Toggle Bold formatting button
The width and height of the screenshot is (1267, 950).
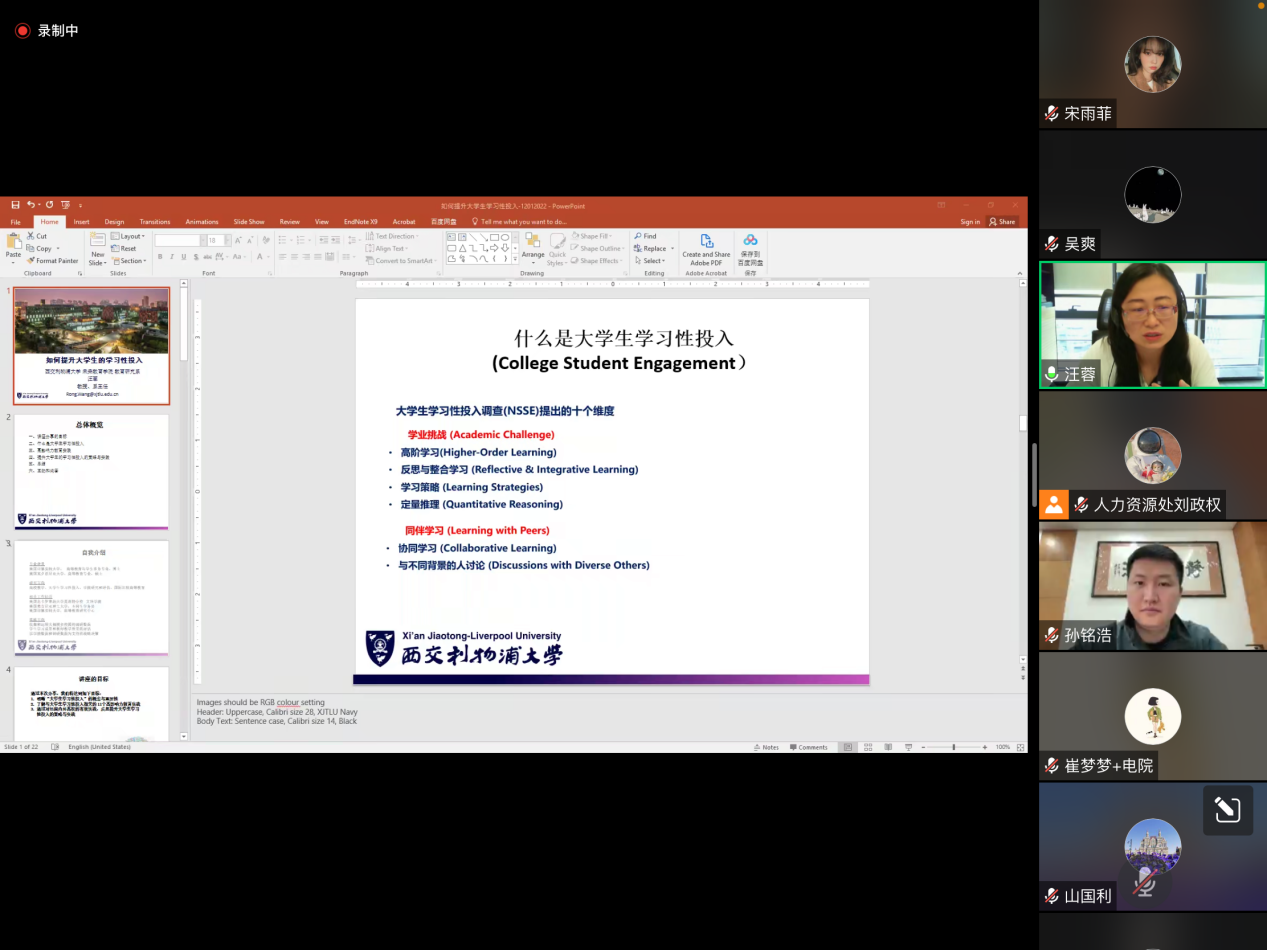click(159, 257)
